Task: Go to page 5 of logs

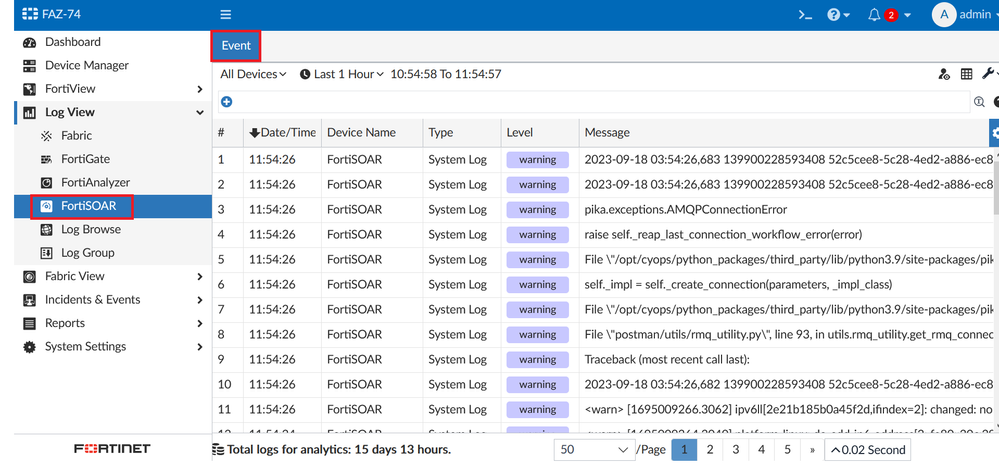Action: coord(787,450)
